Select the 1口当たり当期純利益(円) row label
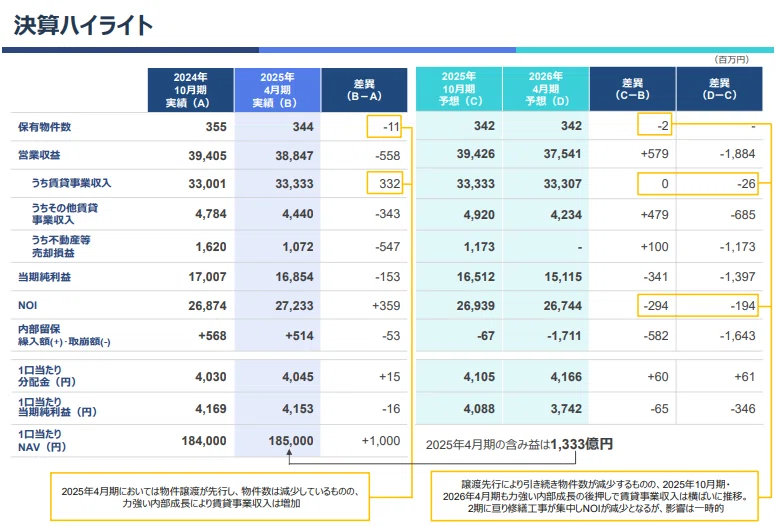The image size is (775, 526). (57, 406)
